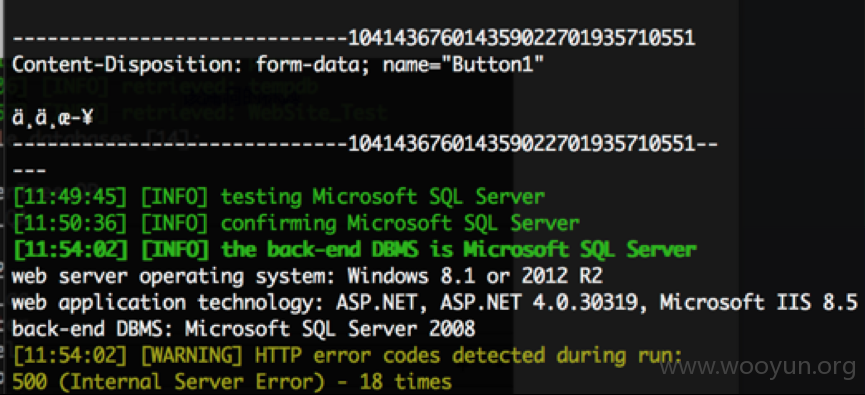This screenshot has height=395, width=865.
Task: Click the Microsoft IIS 8.5 text
Action: point(759,302)
